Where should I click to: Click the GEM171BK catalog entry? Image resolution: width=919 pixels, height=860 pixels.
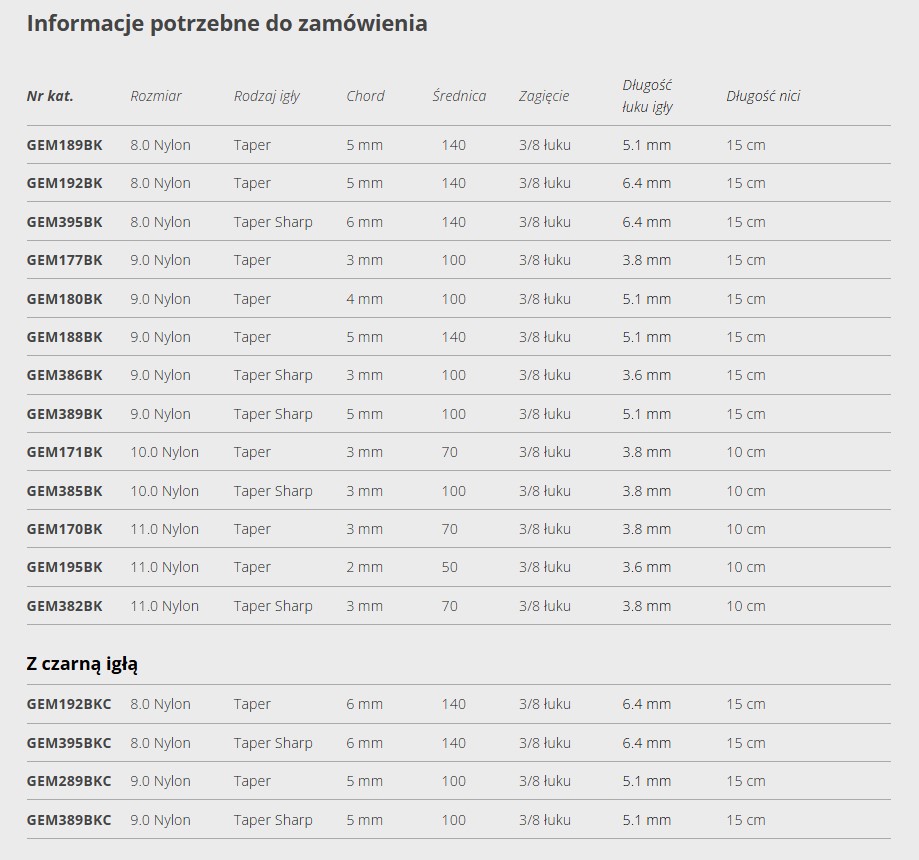(x=64, y=452)
